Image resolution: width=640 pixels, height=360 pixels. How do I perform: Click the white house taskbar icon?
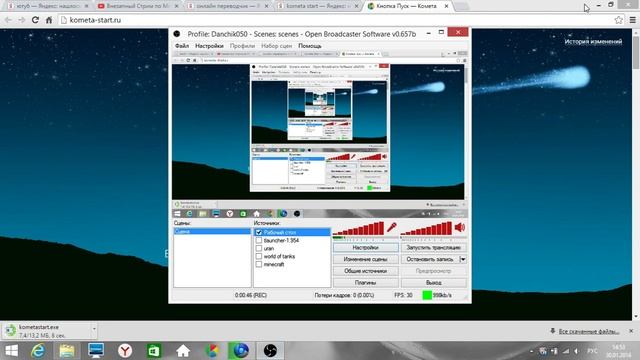point(183,350)
